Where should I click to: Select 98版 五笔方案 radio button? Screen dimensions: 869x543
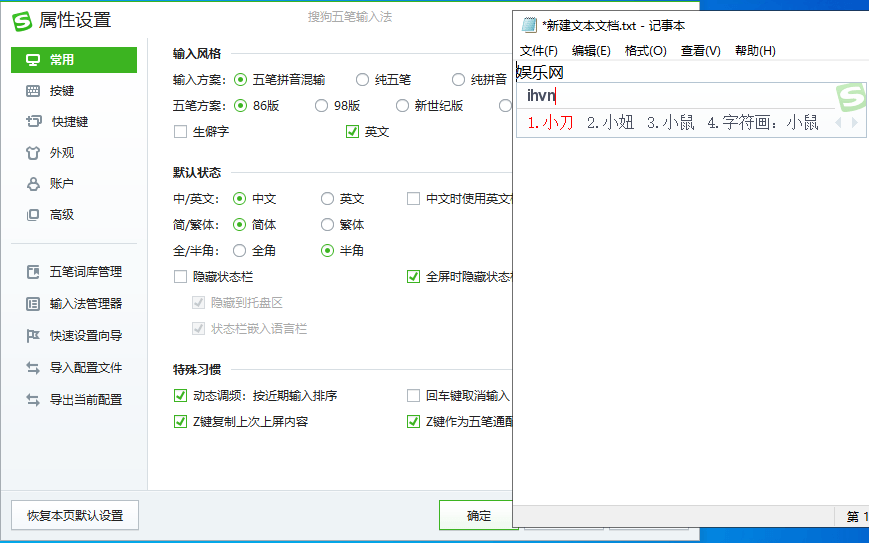322,105
